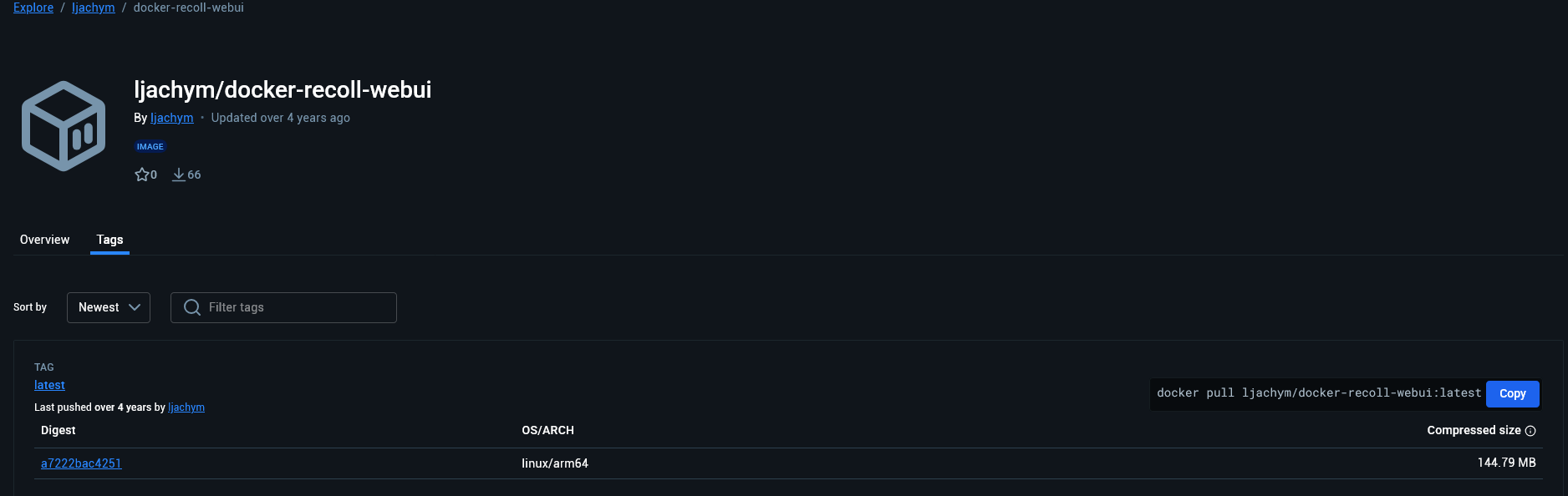Click the chevron arrow in the Sort by box

pyautogui.click(x=135, y=307)
